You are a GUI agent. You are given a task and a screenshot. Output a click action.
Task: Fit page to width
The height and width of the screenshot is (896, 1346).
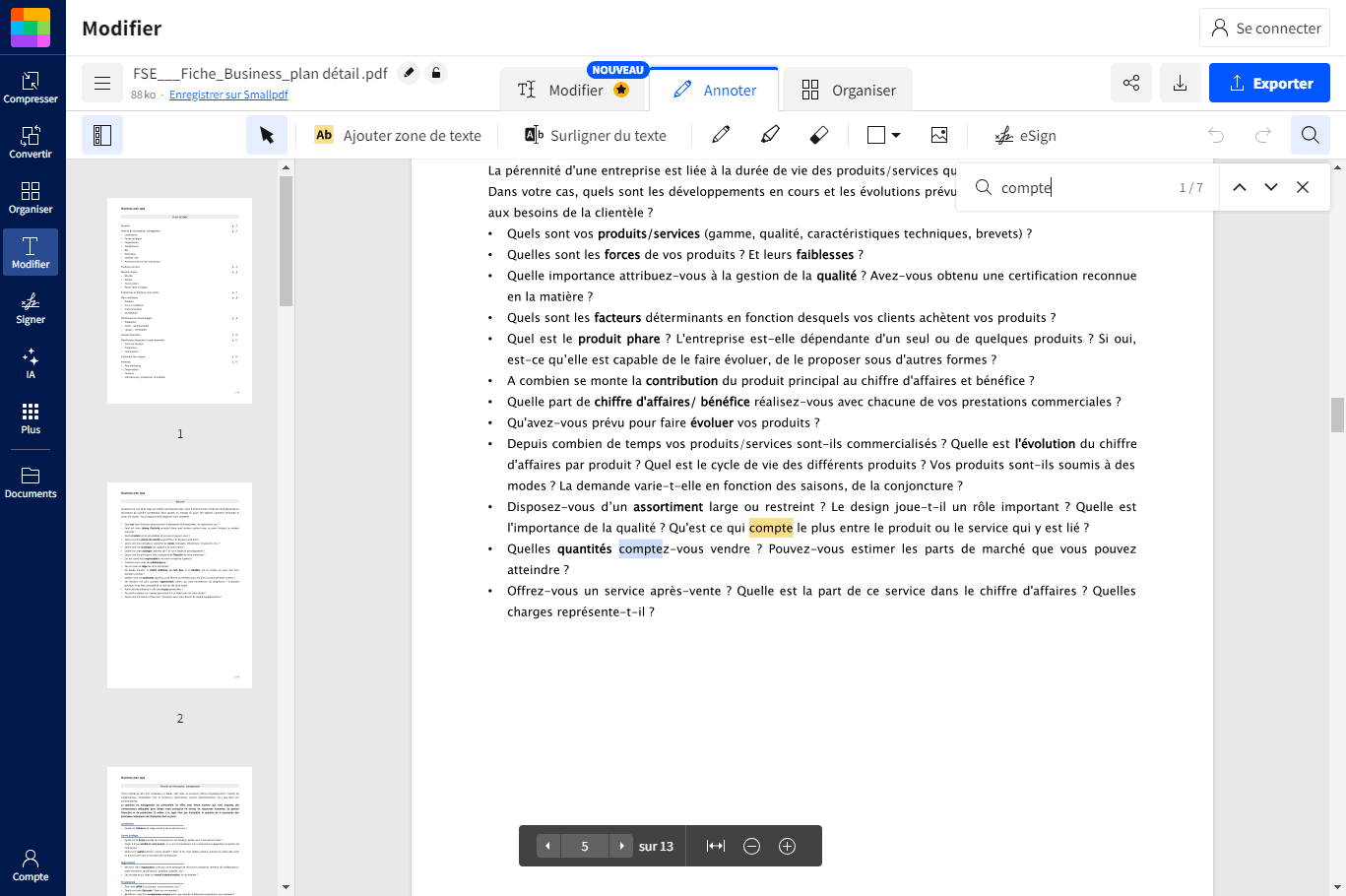tap(716, 846)
